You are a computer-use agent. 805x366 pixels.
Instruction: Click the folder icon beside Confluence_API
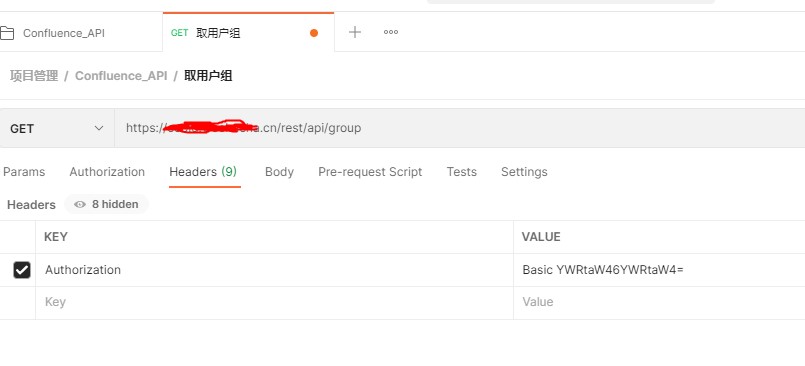coord(7,33)
